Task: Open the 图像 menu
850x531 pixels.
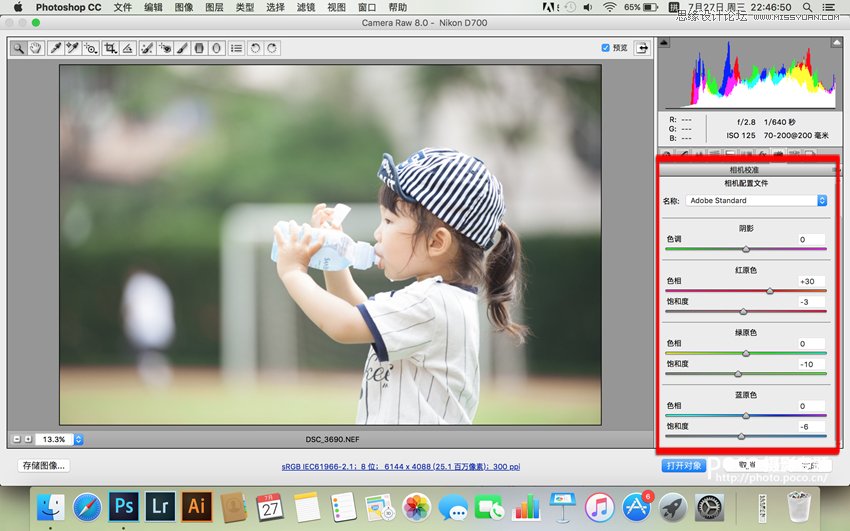Action: 184,8
